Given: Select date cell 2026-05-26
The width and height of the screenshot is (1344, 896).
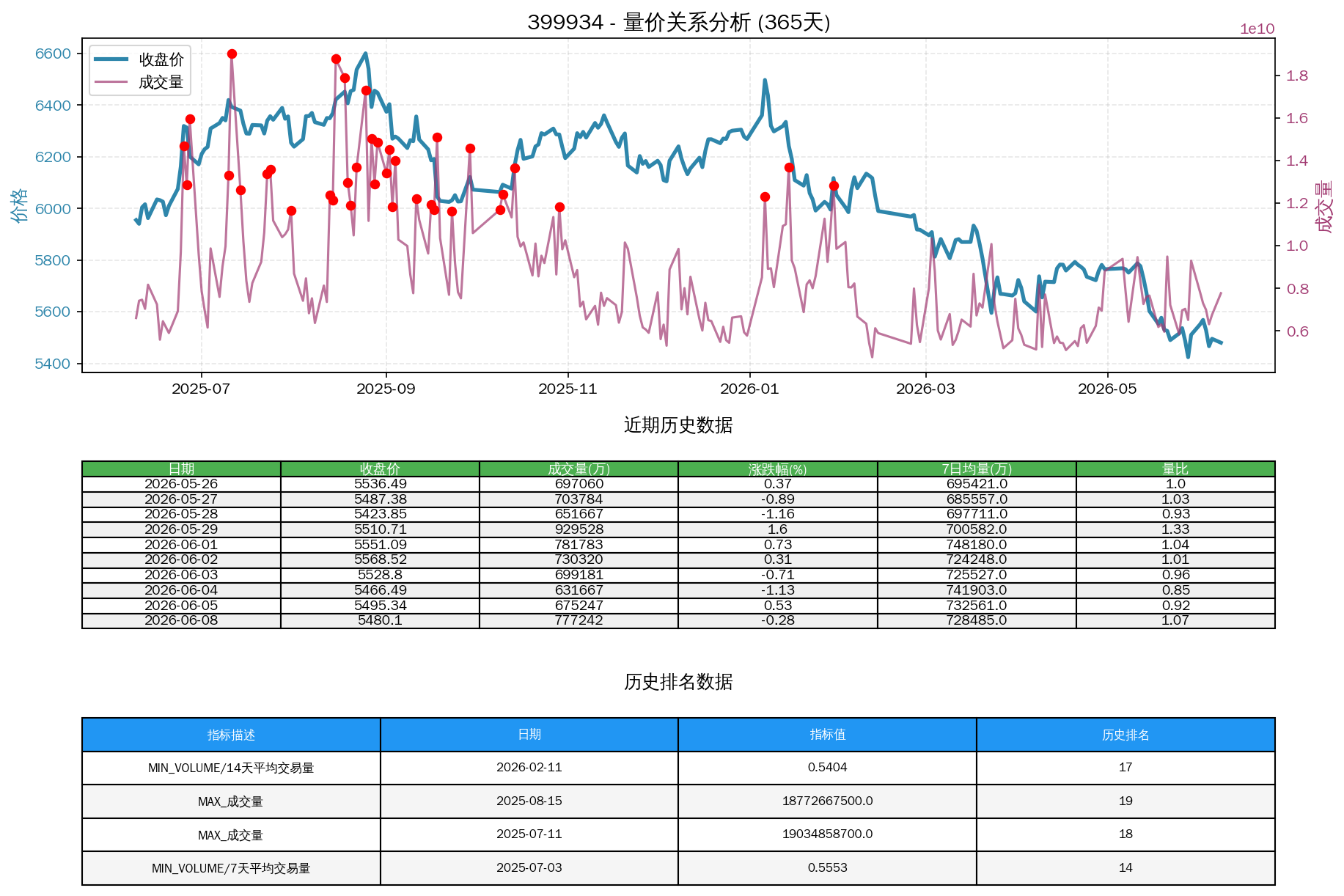Looking at the screenshot, I should coord(181,484).
